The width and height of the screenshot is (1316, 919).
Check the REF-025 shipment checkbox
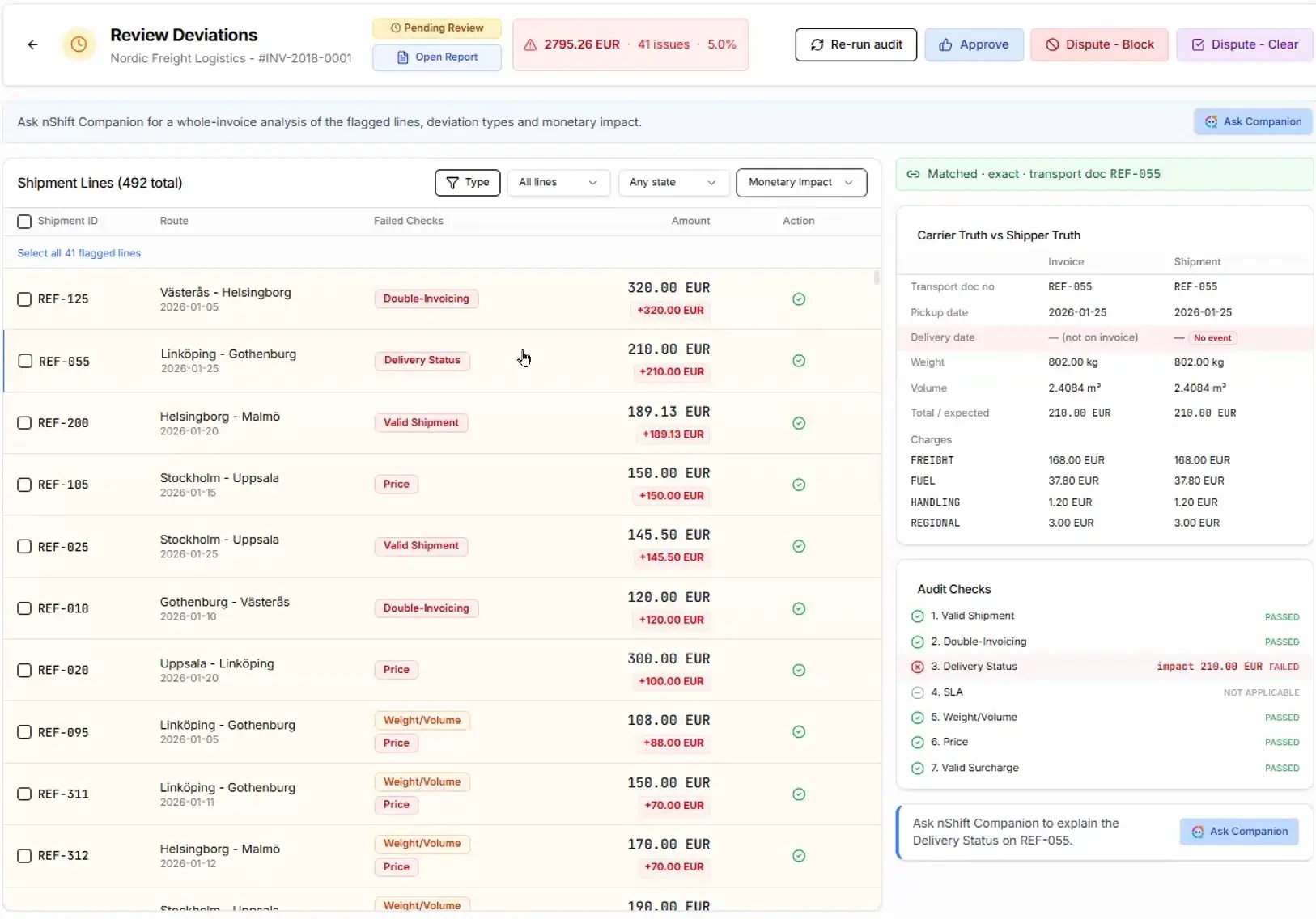(x=24, y=547)
